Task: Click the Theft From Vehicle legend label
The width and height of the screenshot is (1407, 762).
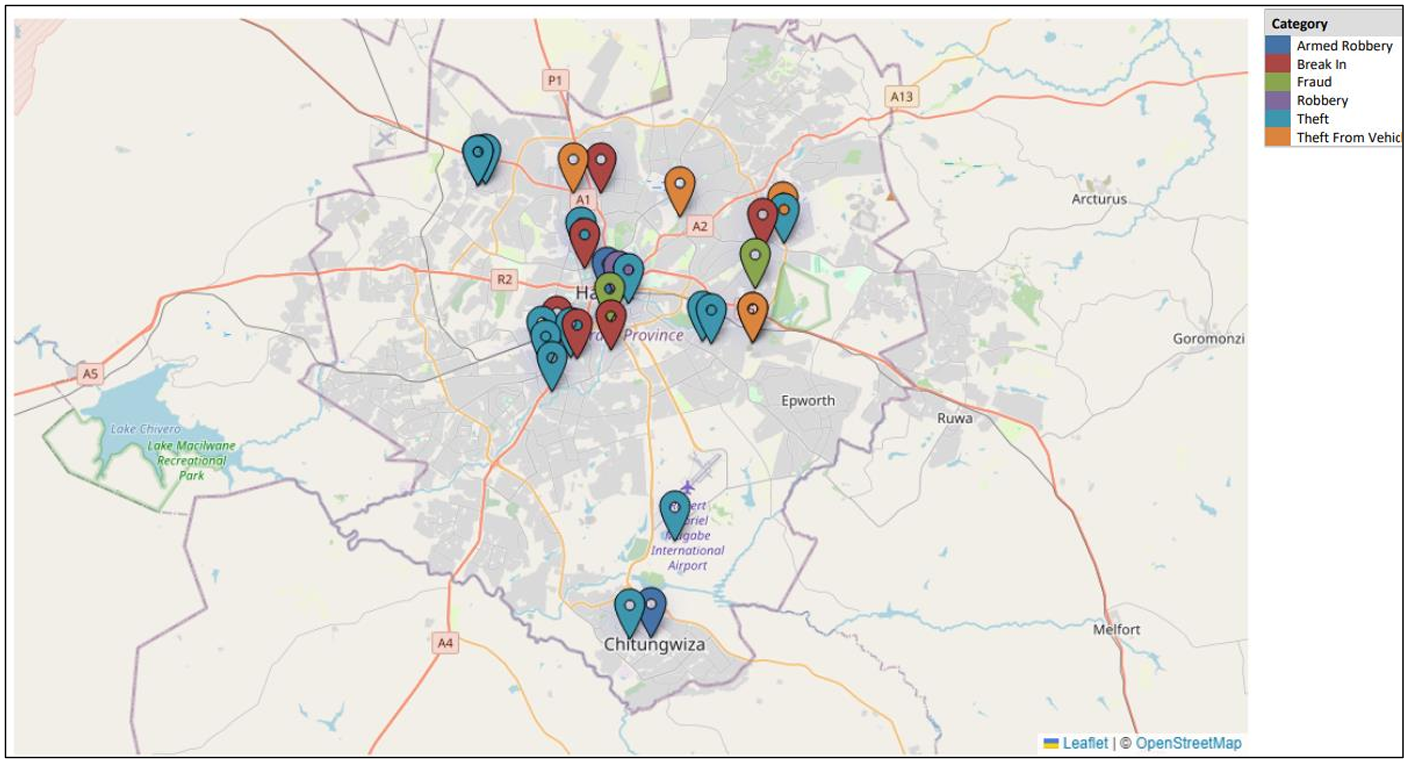Action: tap(1348, 137)
